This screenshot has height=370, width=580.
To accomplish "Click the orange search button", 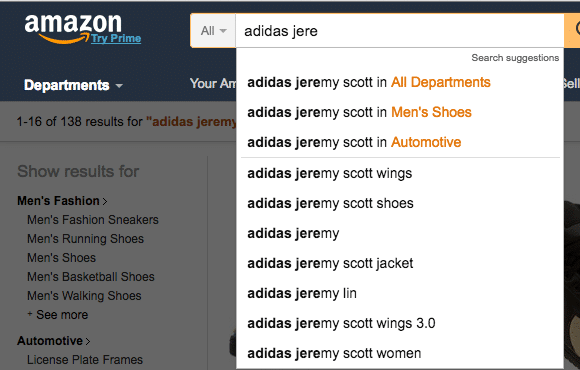I will (572, 31).
